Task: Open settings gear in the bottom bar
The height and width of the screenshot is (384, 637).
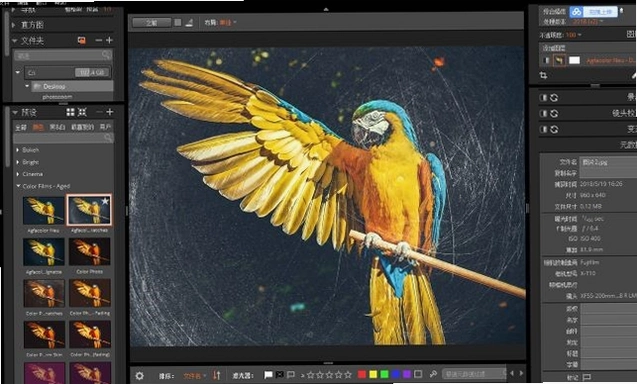Action: [x=139, y=375]
